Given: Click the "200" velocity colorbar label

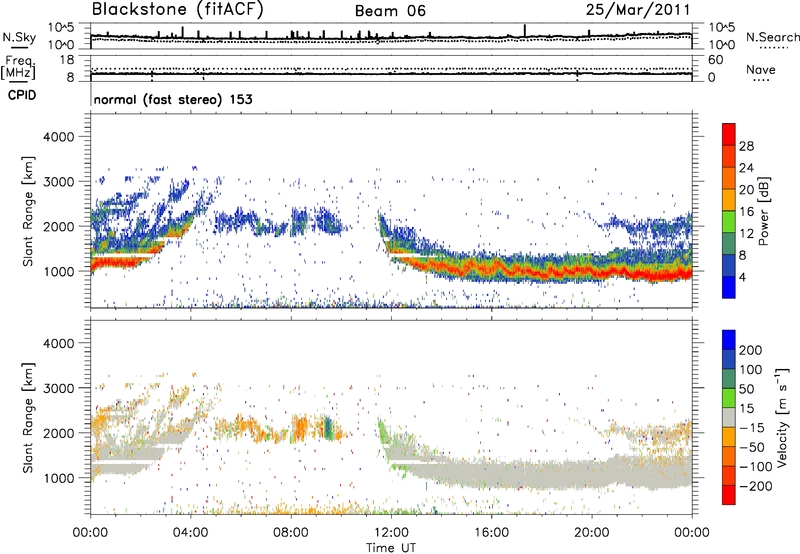Looking at the screenshot, I should [751, 350].
